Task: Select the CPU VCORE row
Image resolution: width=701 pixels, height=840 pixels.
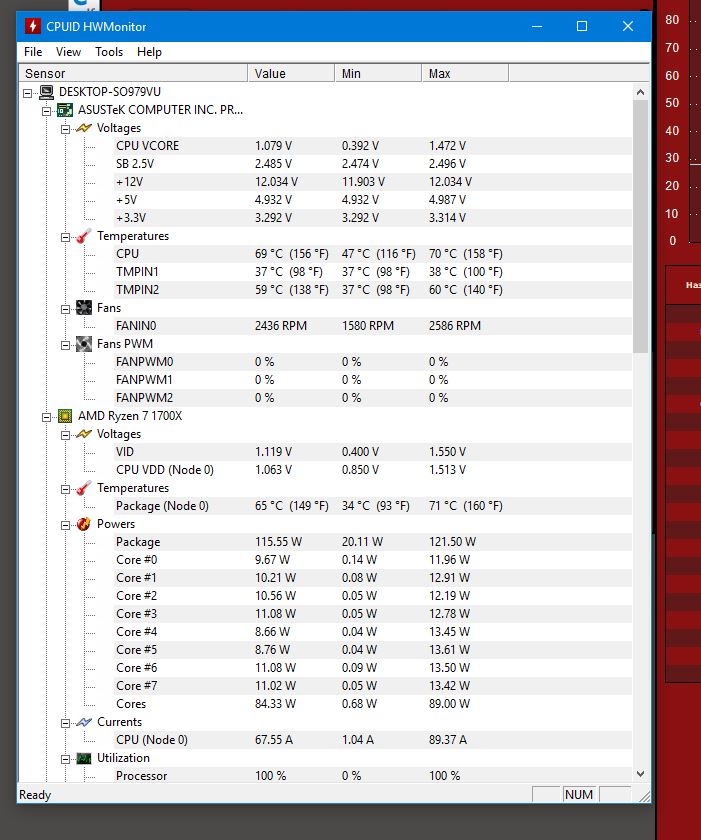Action: [x=373, y=146]
